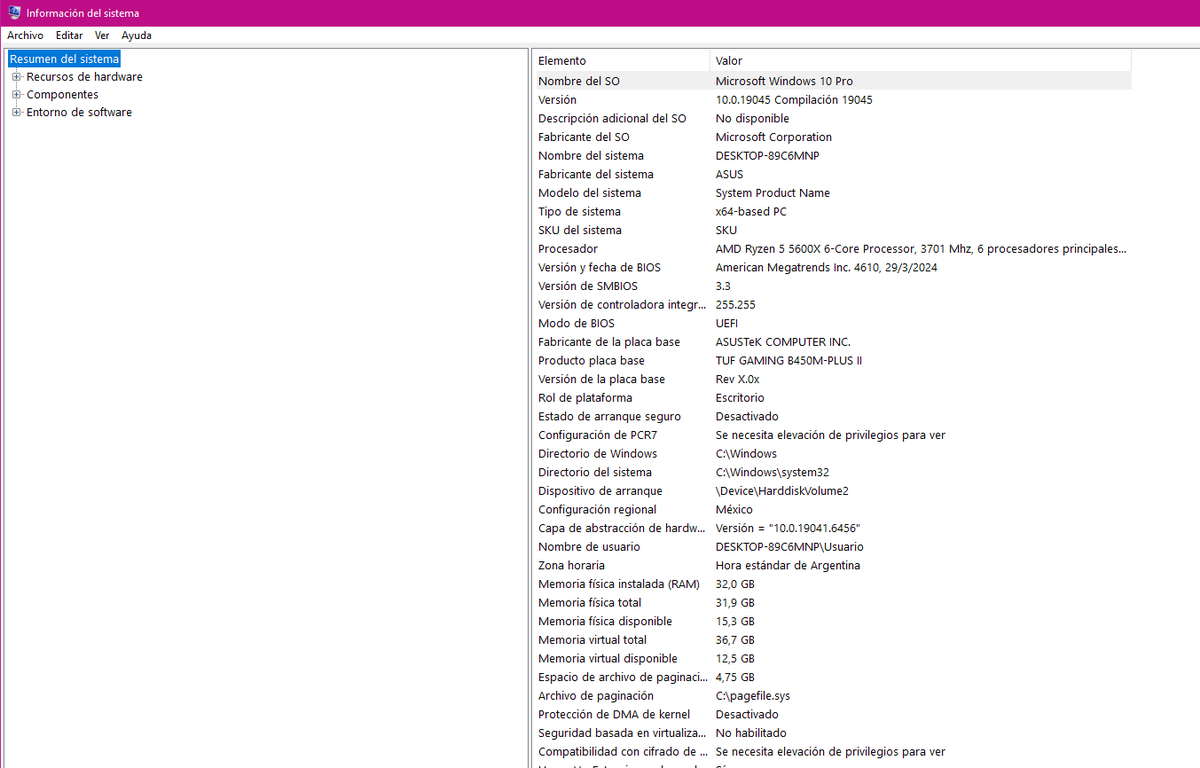Open the Ayuda menu
The image size is (1200, 768).
tap(136, 35)
